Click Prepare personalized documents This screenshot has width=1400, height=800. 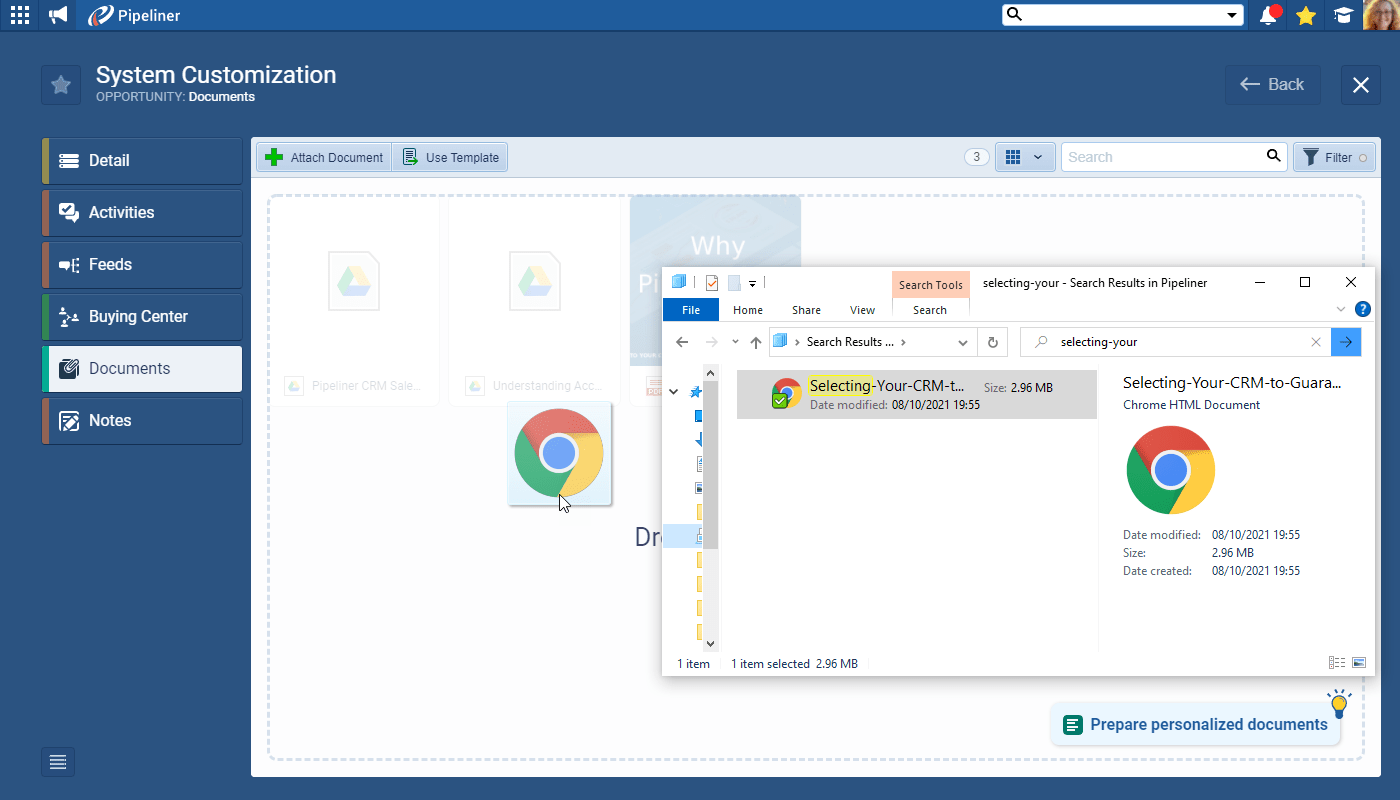tap(1196, 724)
